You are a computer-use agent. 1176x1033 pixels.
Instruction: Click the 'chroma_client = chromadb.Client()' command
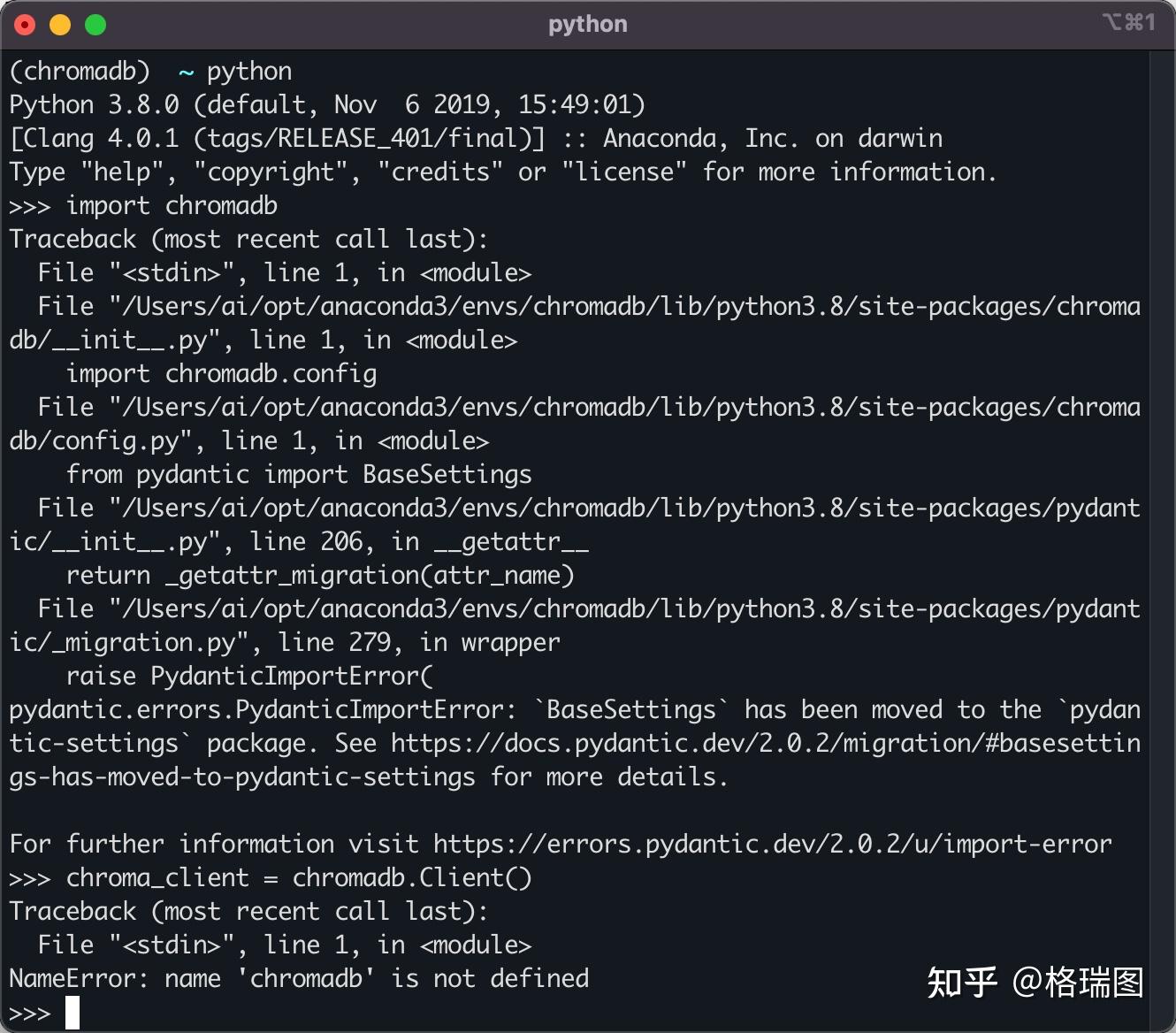(x=299, y=878)
